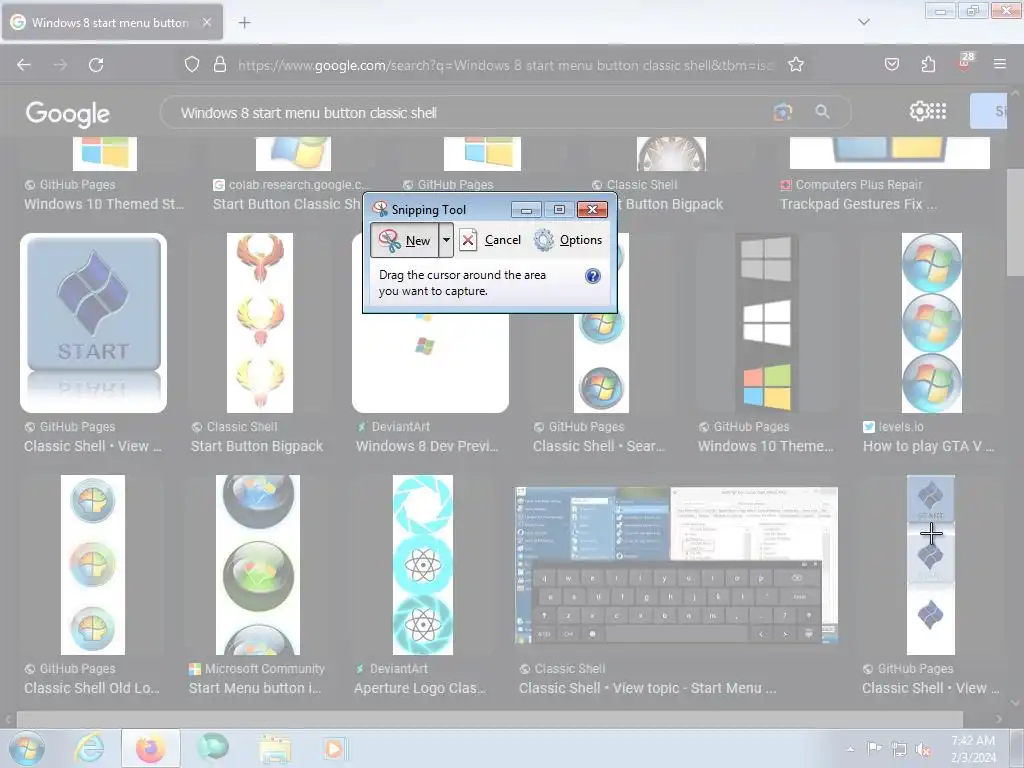Image resolution: width=1024 pixels, height=768 pixels.
Task: Go back in the browser
Action: 24,64
